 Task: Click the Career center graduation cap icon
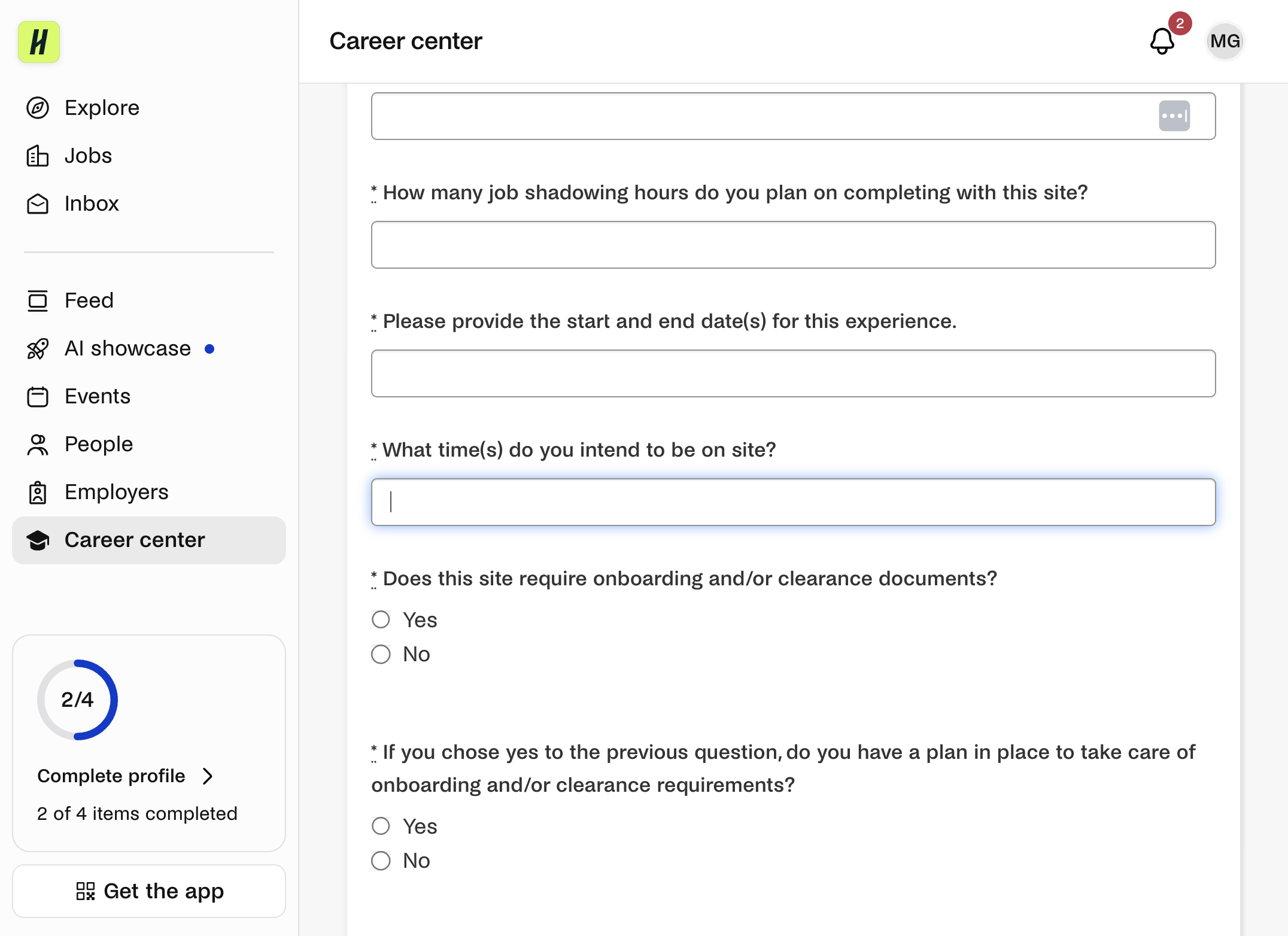(38, 540)
